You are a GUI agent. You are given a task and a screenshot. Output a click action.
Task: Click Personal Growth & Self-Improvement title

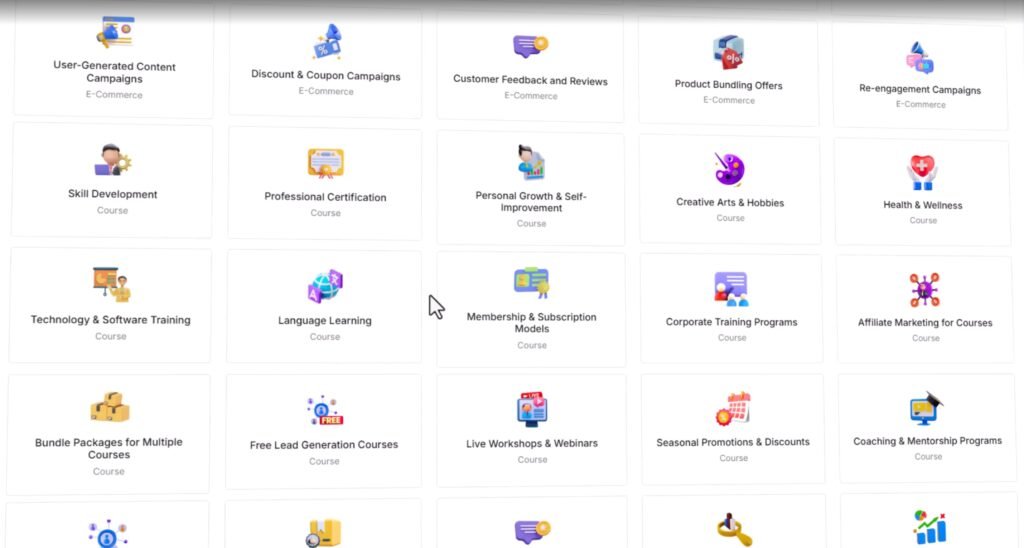531,202
